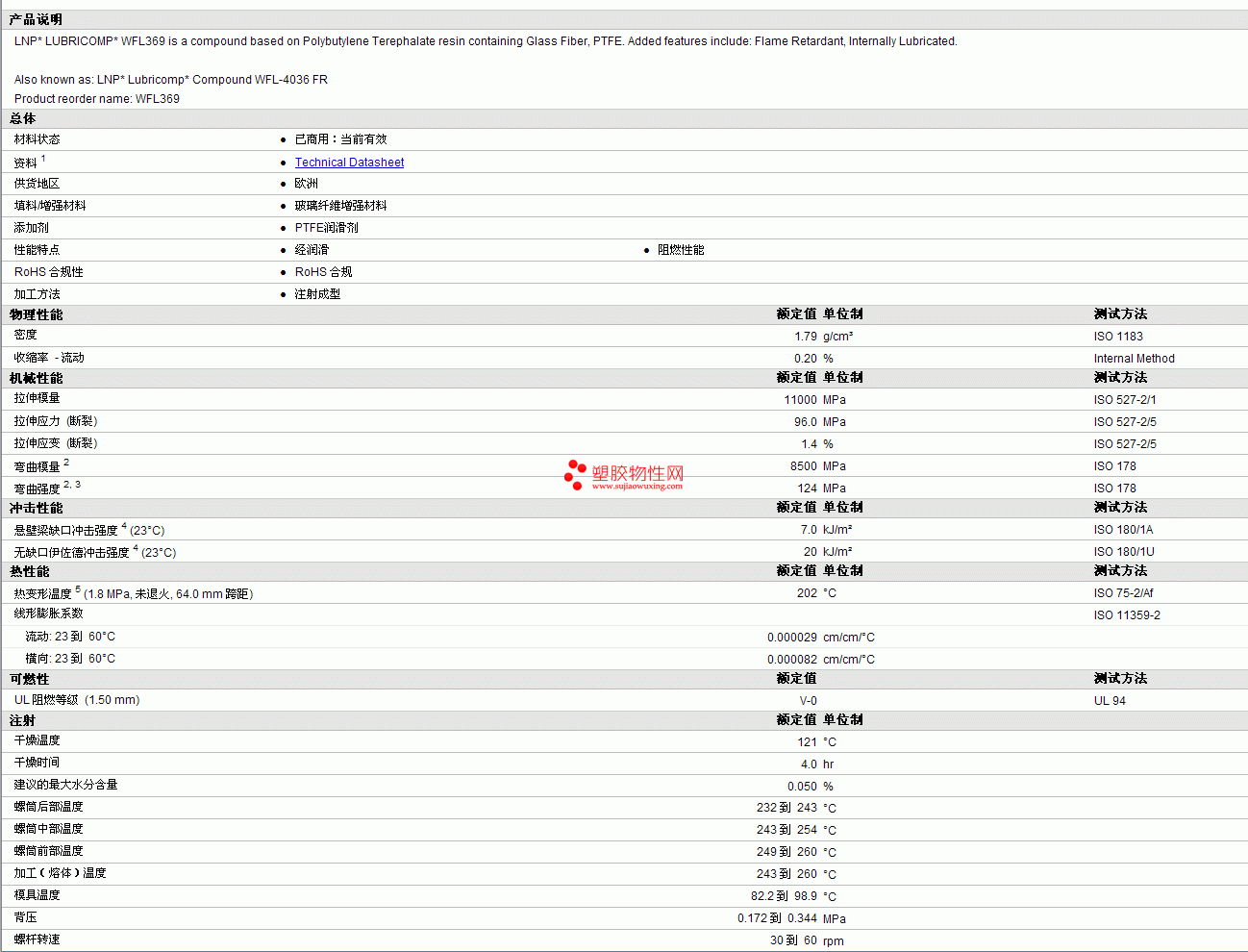1248x952 pixels.
Task: Click the 螺杆转速 row label
Action: pyautogui.click(x=37, y=939)
